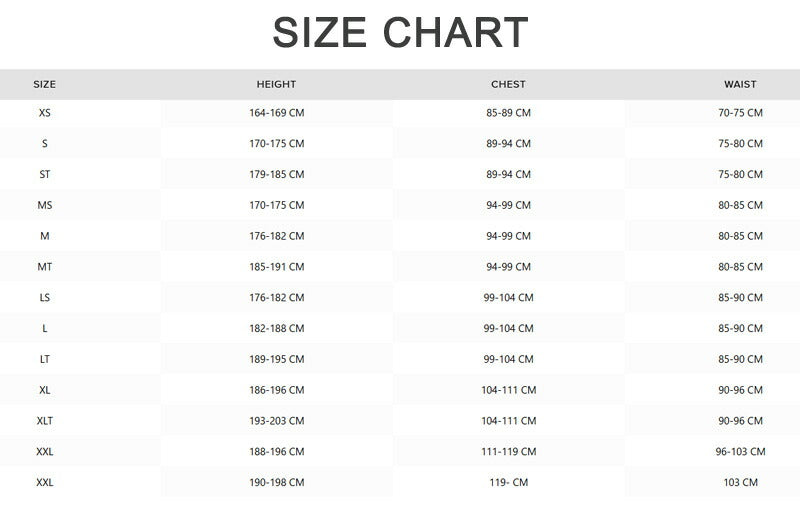Select the XLT size label
This screenshot has width=800, height=530.
(45, 421)
